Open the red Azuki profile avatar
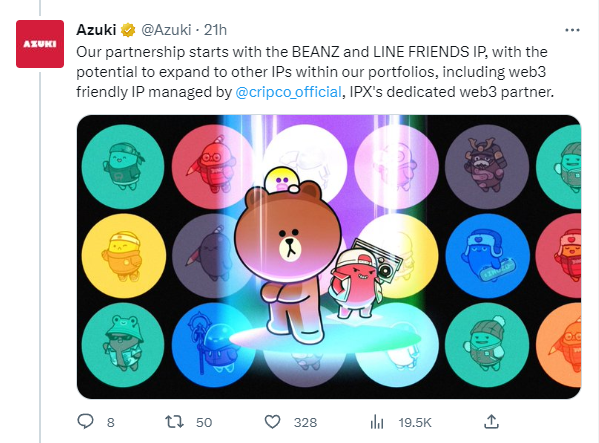 [40, 44]
